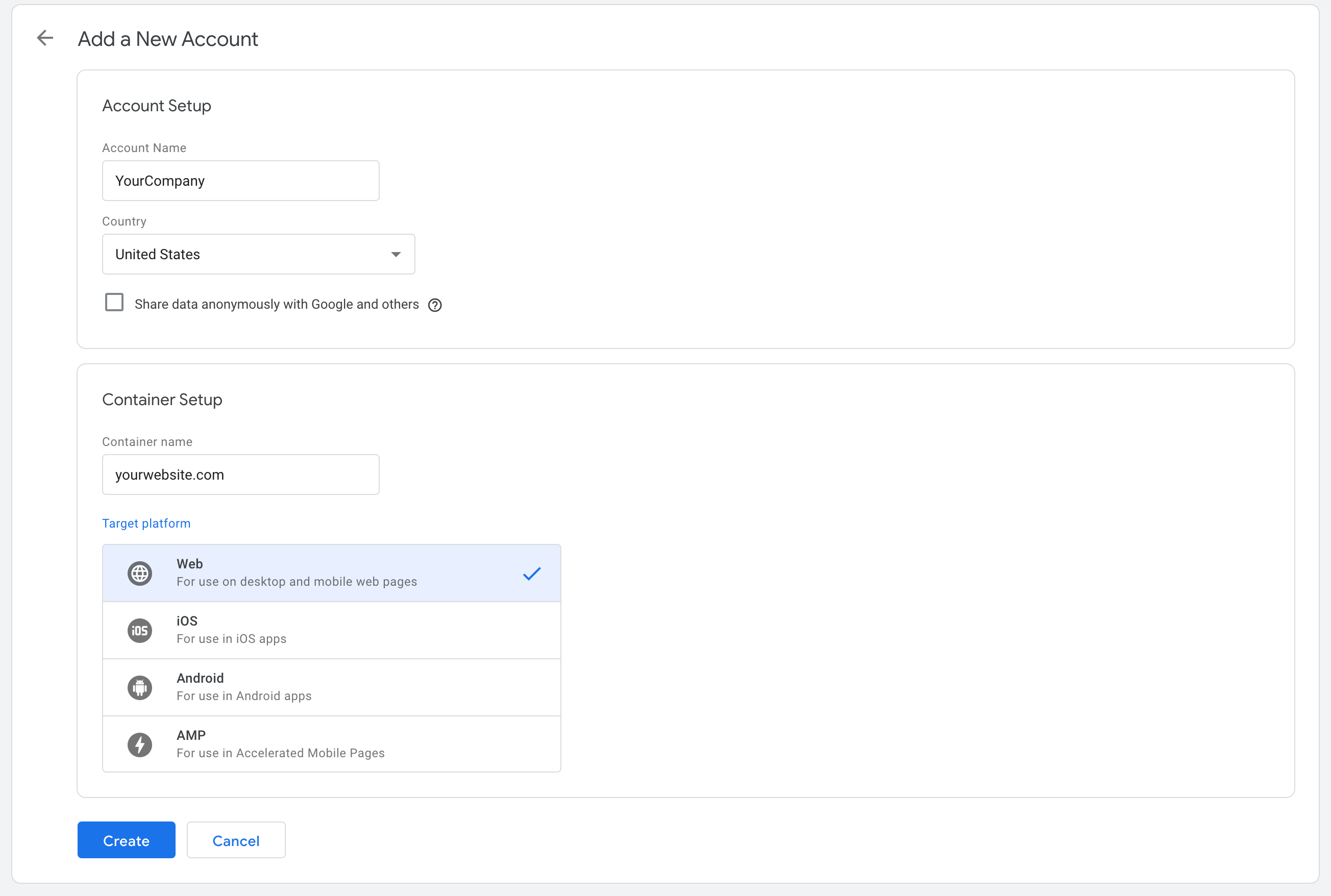Click the Cancel button

(x=236, y=840)
